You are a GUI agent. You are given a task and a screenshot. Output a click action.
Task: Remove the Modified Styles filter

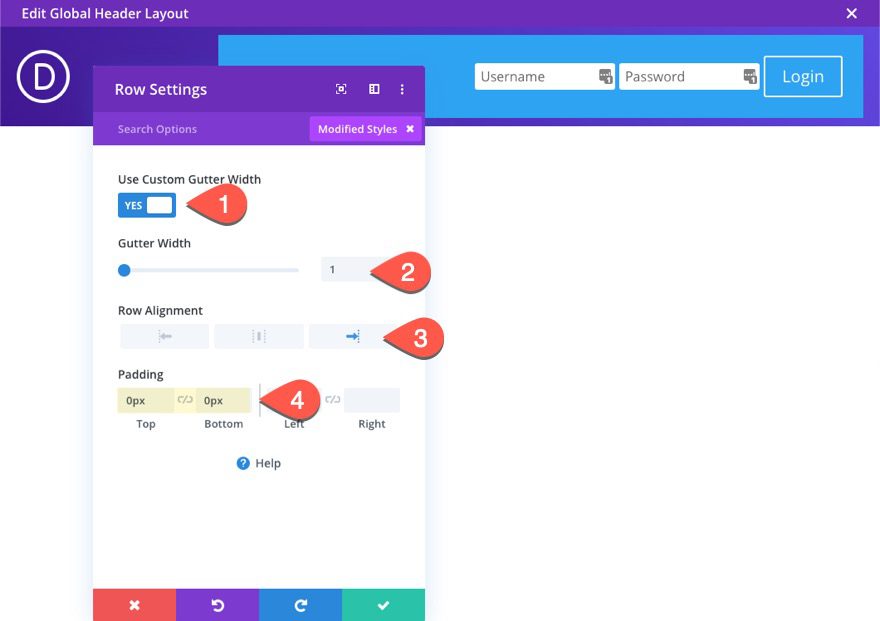click(x=410, y=128)
